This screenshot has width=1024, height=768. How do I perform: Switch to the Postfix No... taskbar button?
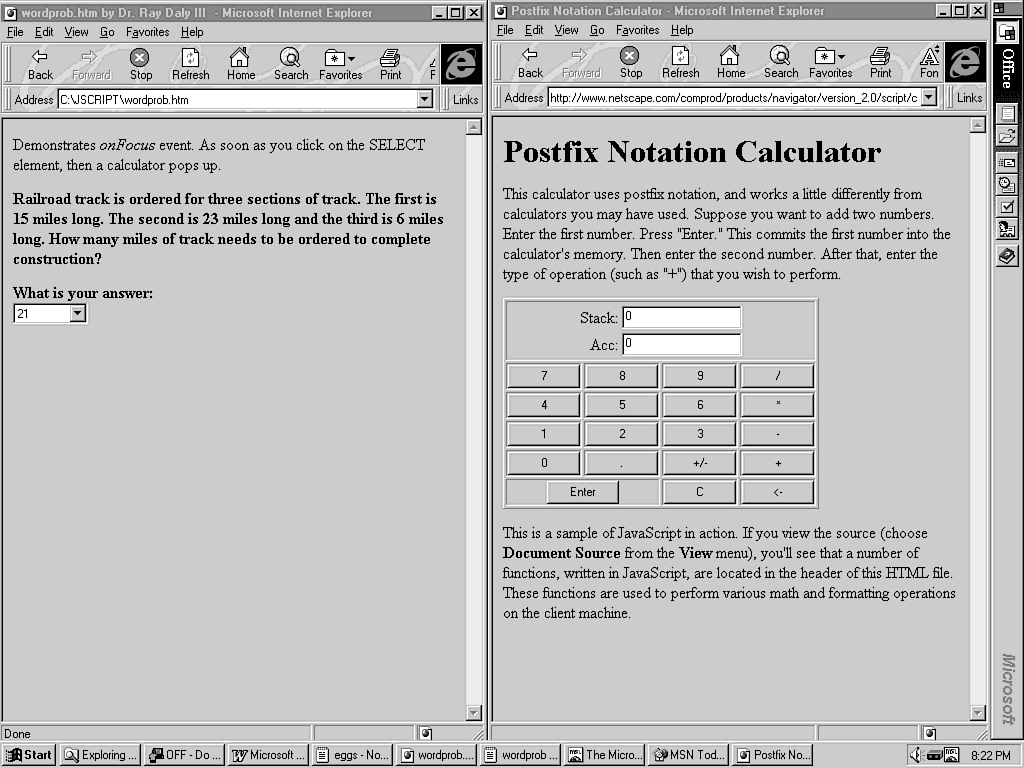[x=773, y=755]
